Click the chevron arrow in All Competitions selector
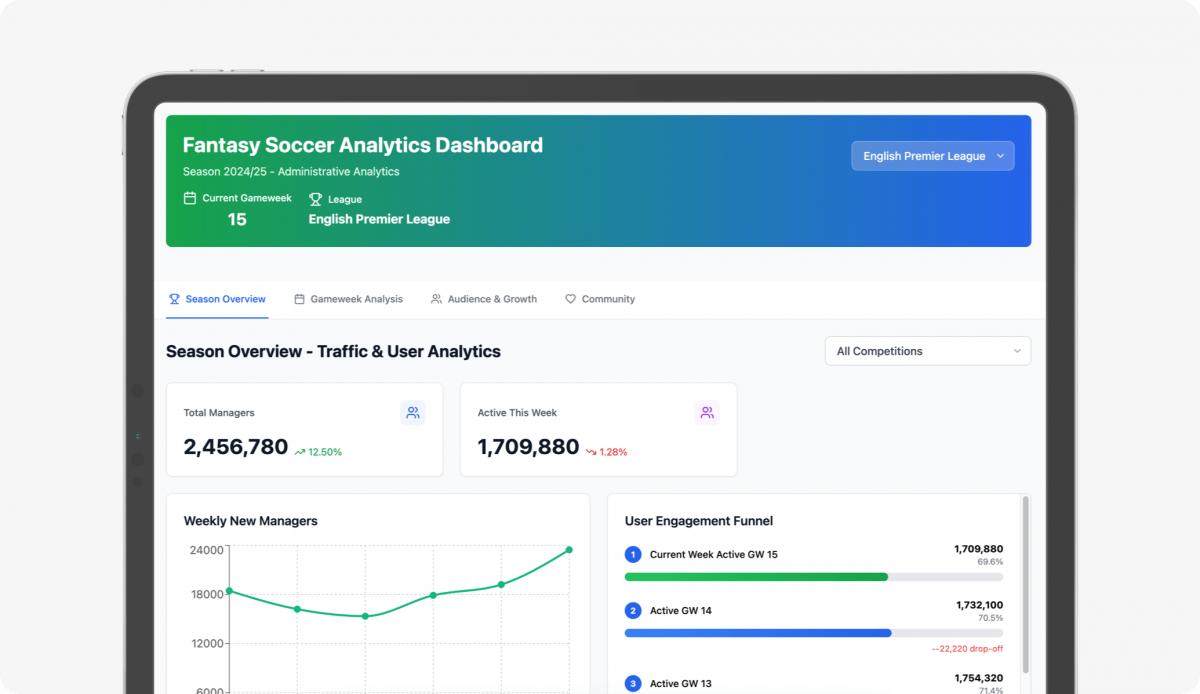1200x694 pixels. coord(1017,351)
